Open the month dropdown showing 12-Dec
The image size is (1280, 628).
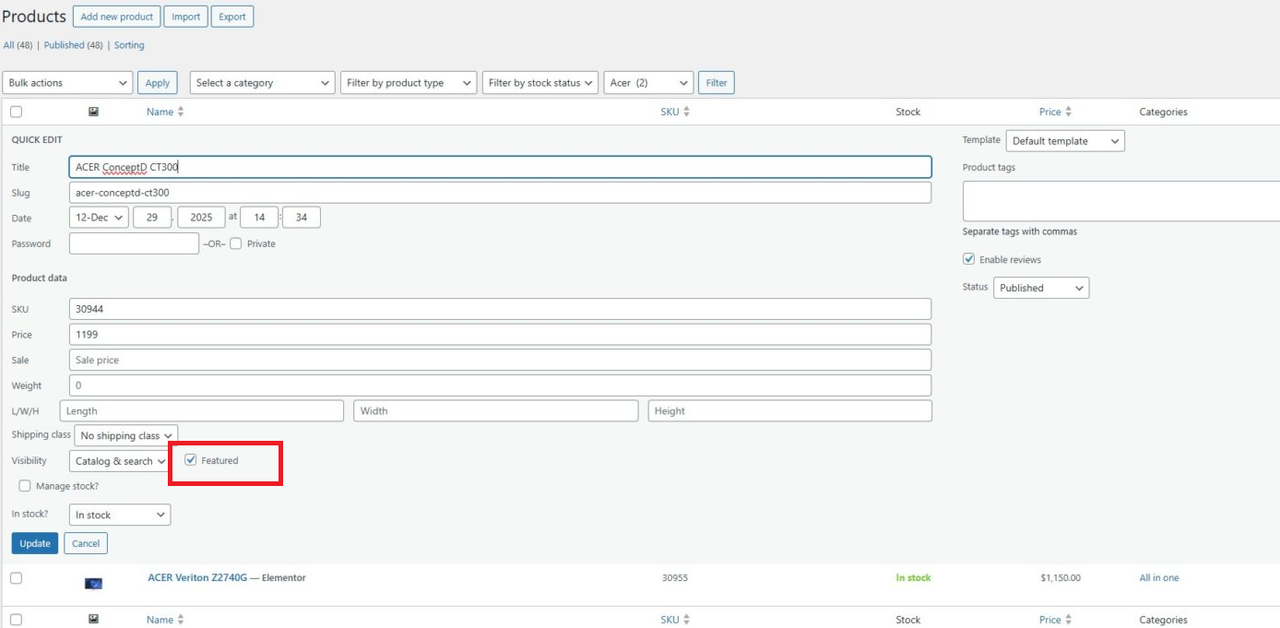(99, 217)
